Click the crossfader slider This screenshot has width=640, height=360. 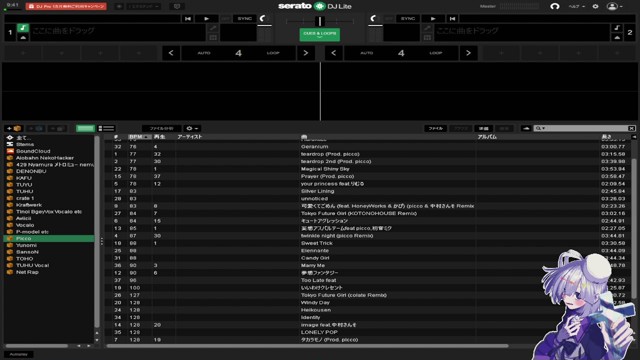[320, 21]
